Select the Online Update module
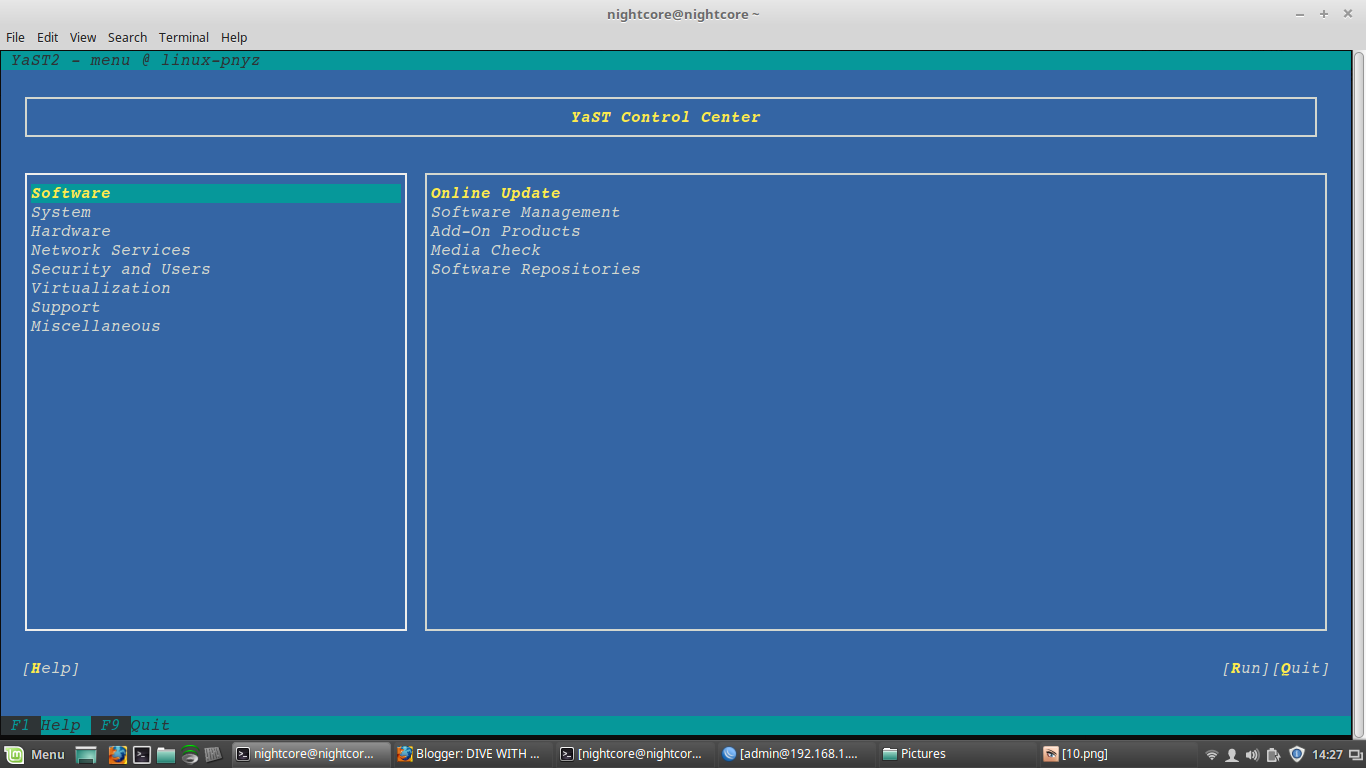The image size is (1366, 768). (x=495, y=193)
